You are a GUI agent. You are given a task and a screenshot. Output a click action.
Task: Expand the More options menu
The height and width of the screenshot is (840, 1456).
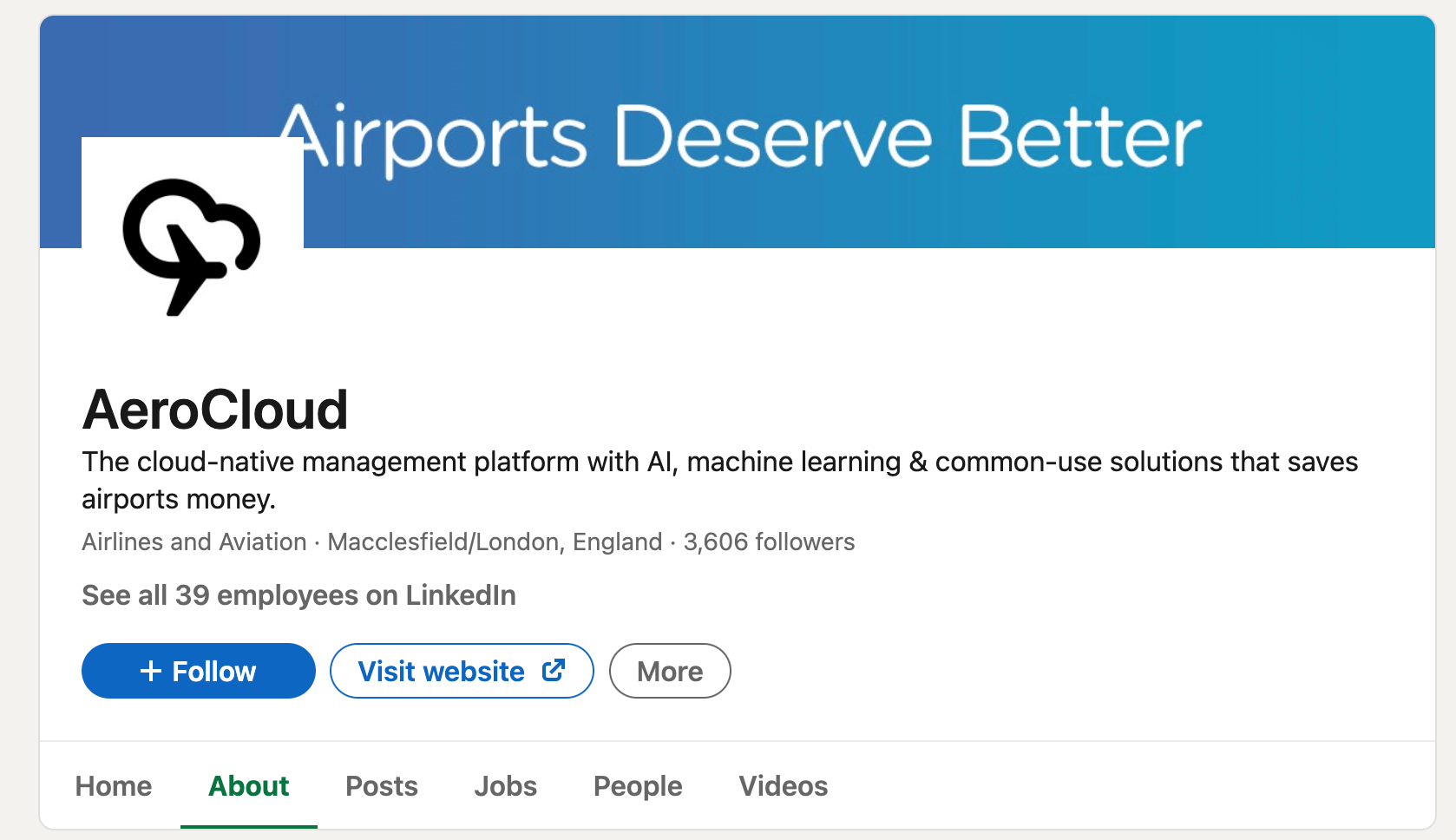click(670, 671)
